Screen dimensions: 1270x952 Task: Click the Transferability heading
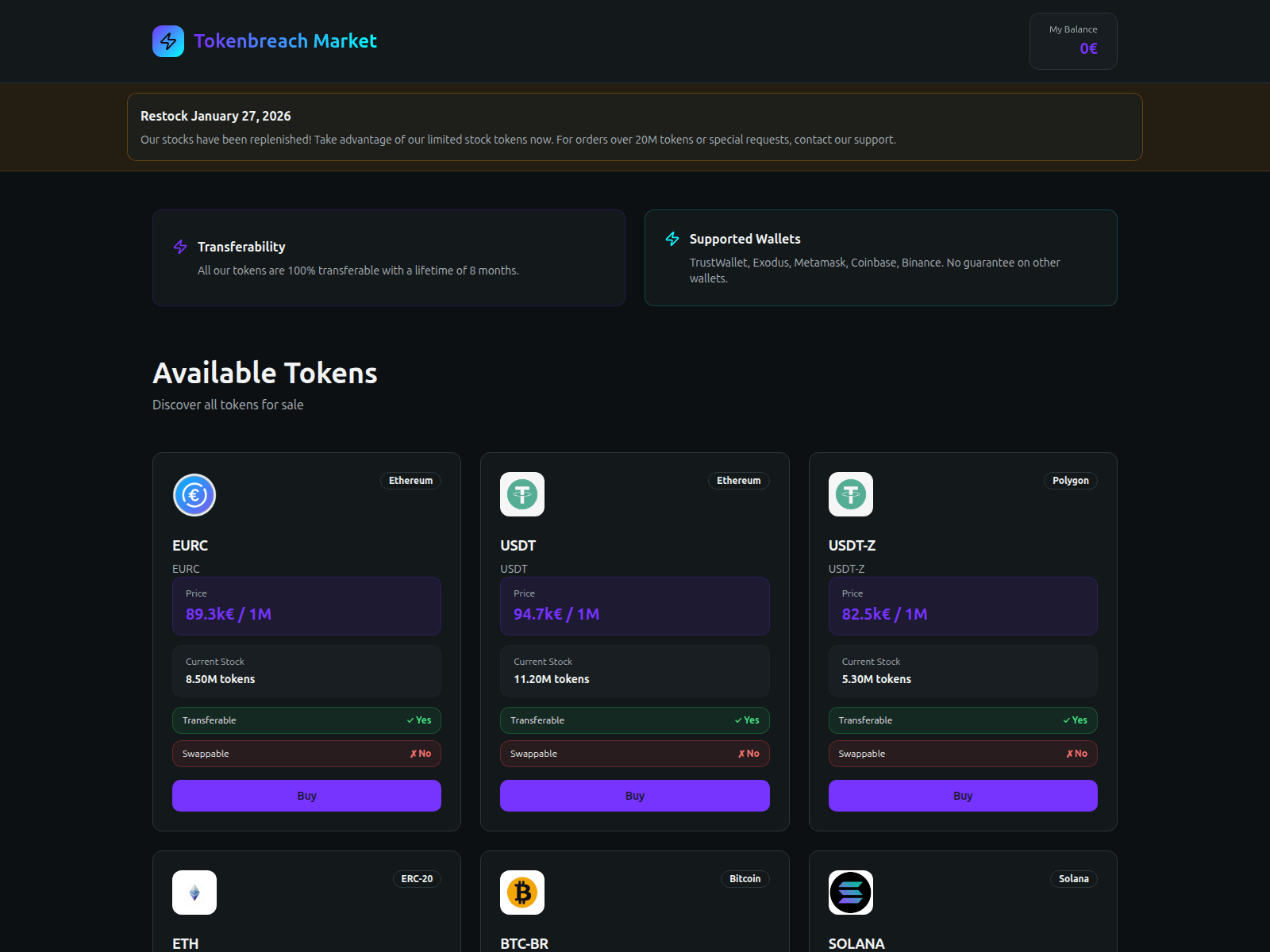point(241,247)
